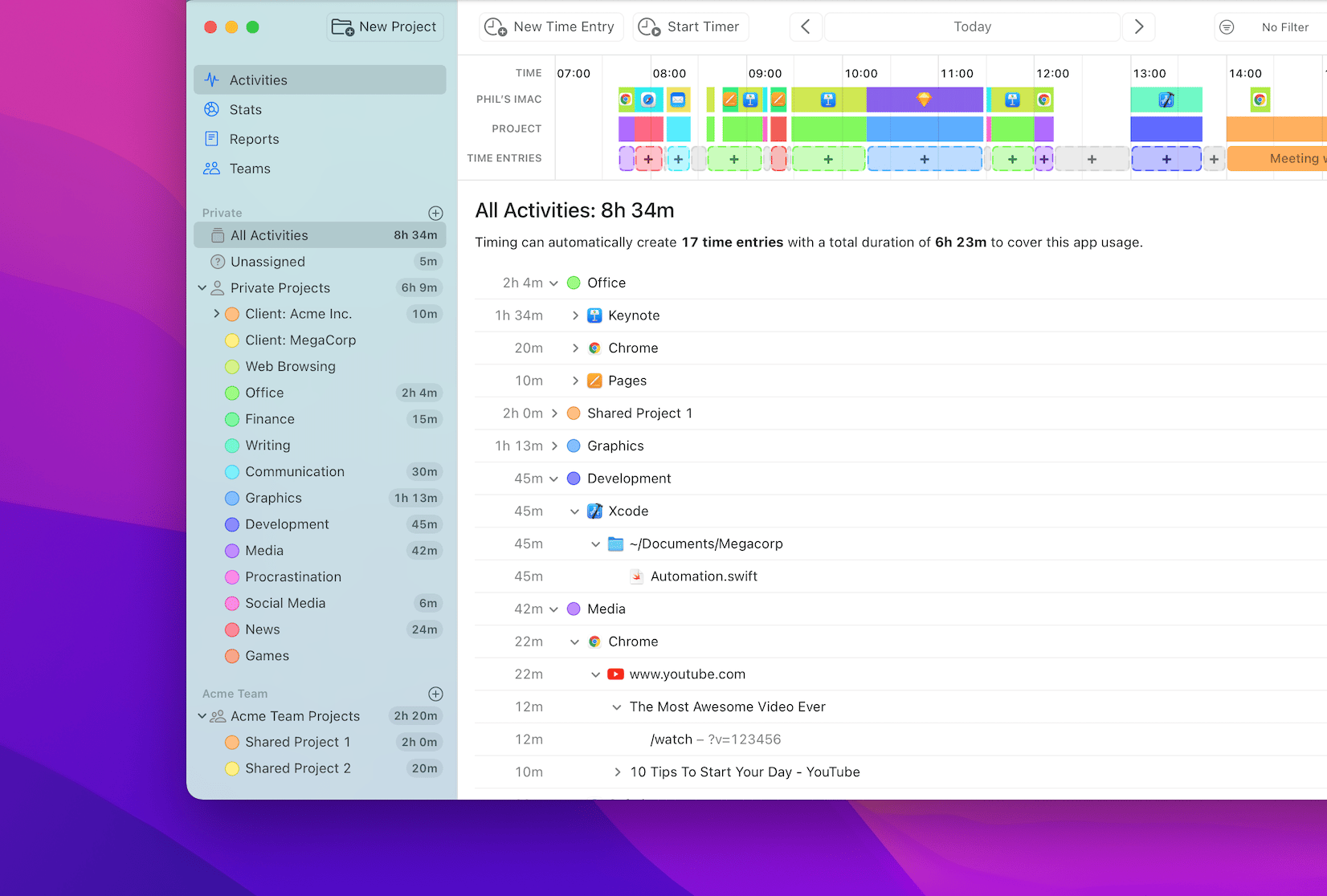Select Writing project in sidebar

pos(320,446)
